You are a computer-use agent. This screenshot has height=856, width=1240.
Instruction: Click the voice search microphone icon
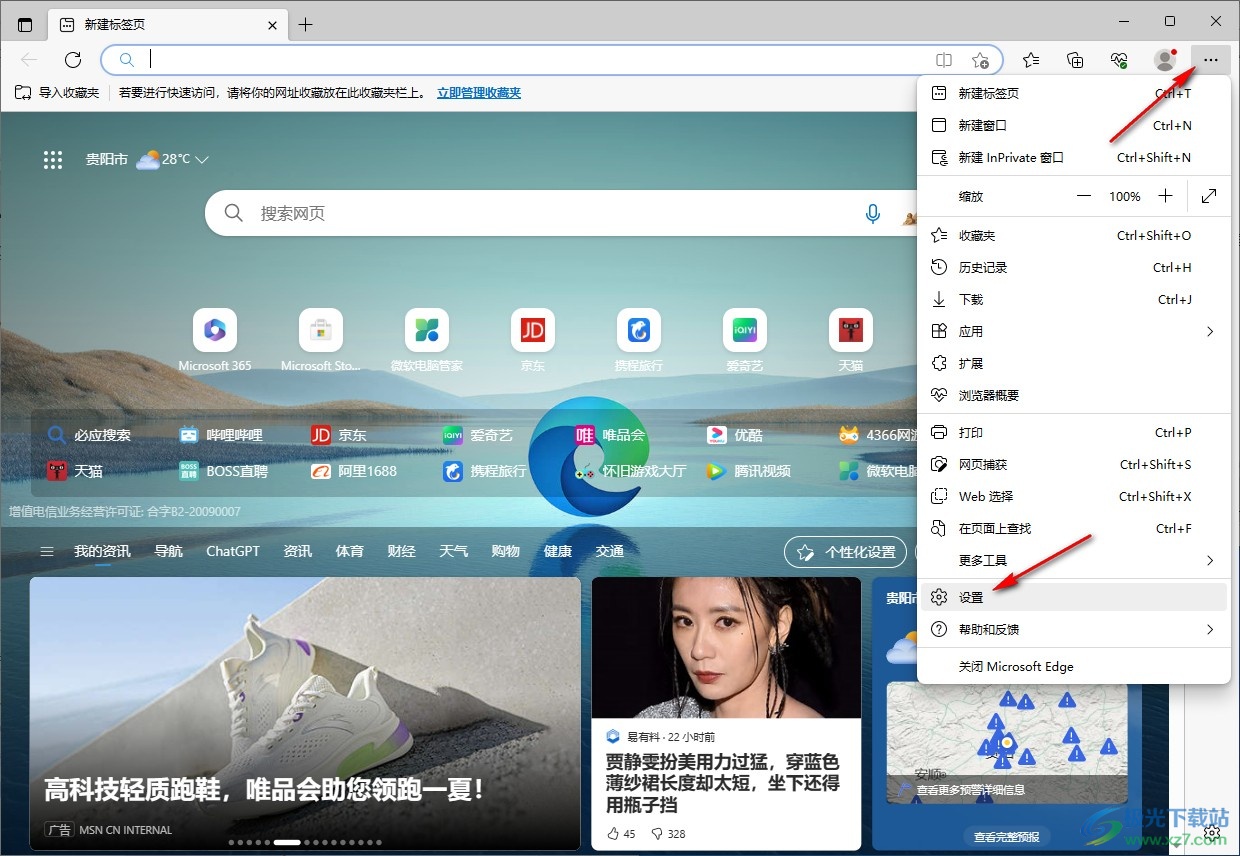point(873,213)
